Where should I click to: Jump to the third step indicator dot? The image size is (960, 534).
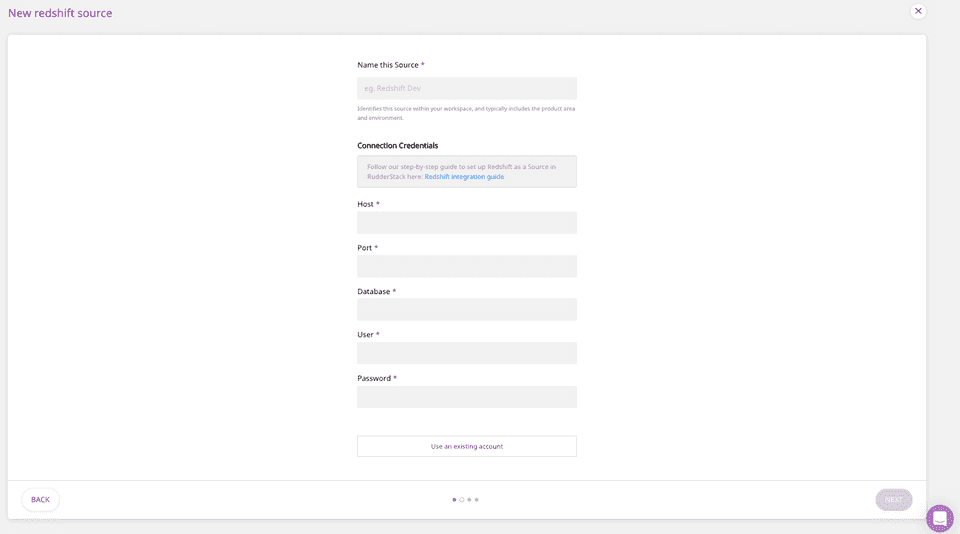469,500
